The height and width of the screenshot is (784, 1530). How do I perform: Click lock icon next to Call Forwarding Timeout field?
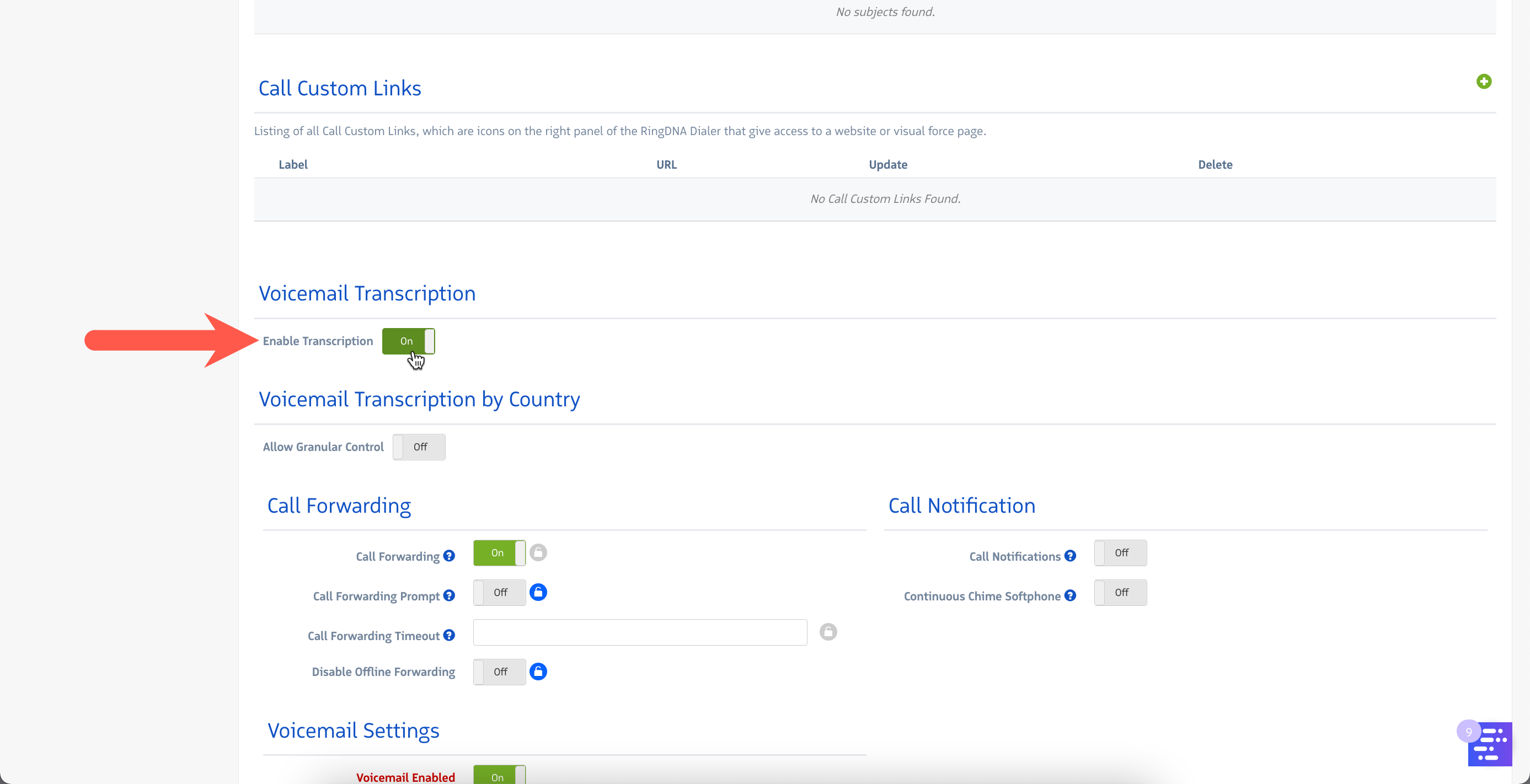pos(828,632)
